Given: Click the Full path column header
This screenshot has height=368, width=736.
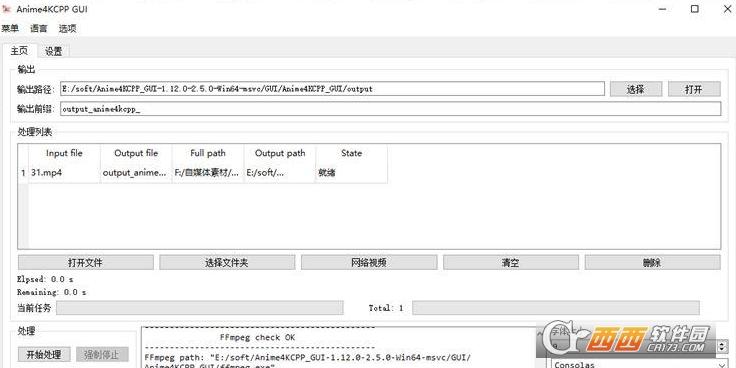Looking at the screenshot, I should coord(208,153).
